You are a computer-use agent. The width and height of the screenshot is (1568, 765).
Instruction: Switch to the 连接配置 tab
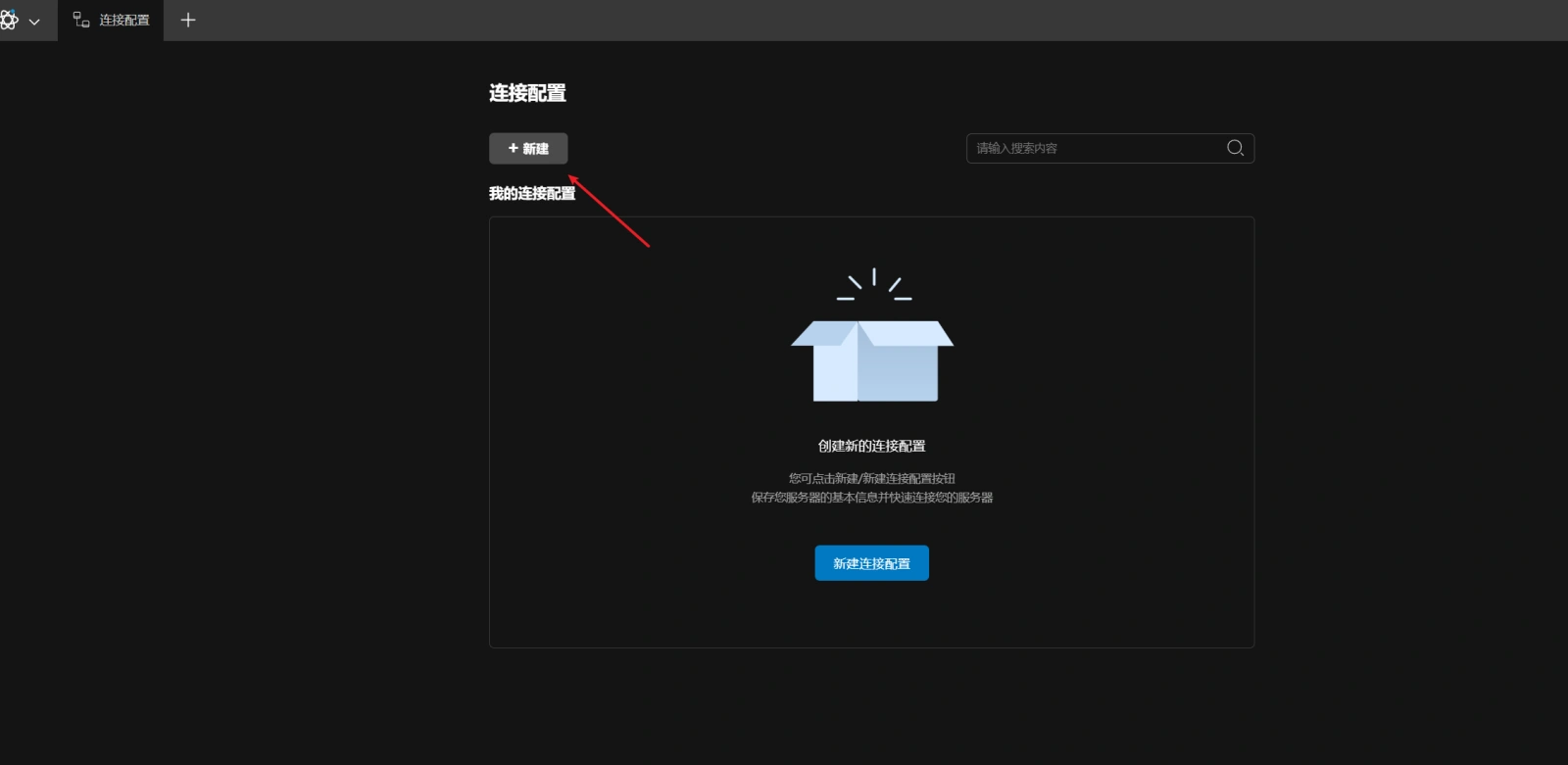[x=123, y=21]
